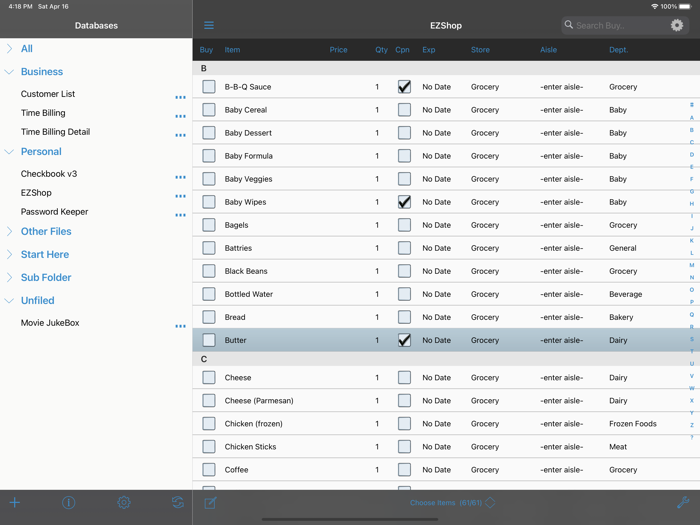Check Buy box for Butter
Viewport: 700px width, 525px height.
point(208,340)
